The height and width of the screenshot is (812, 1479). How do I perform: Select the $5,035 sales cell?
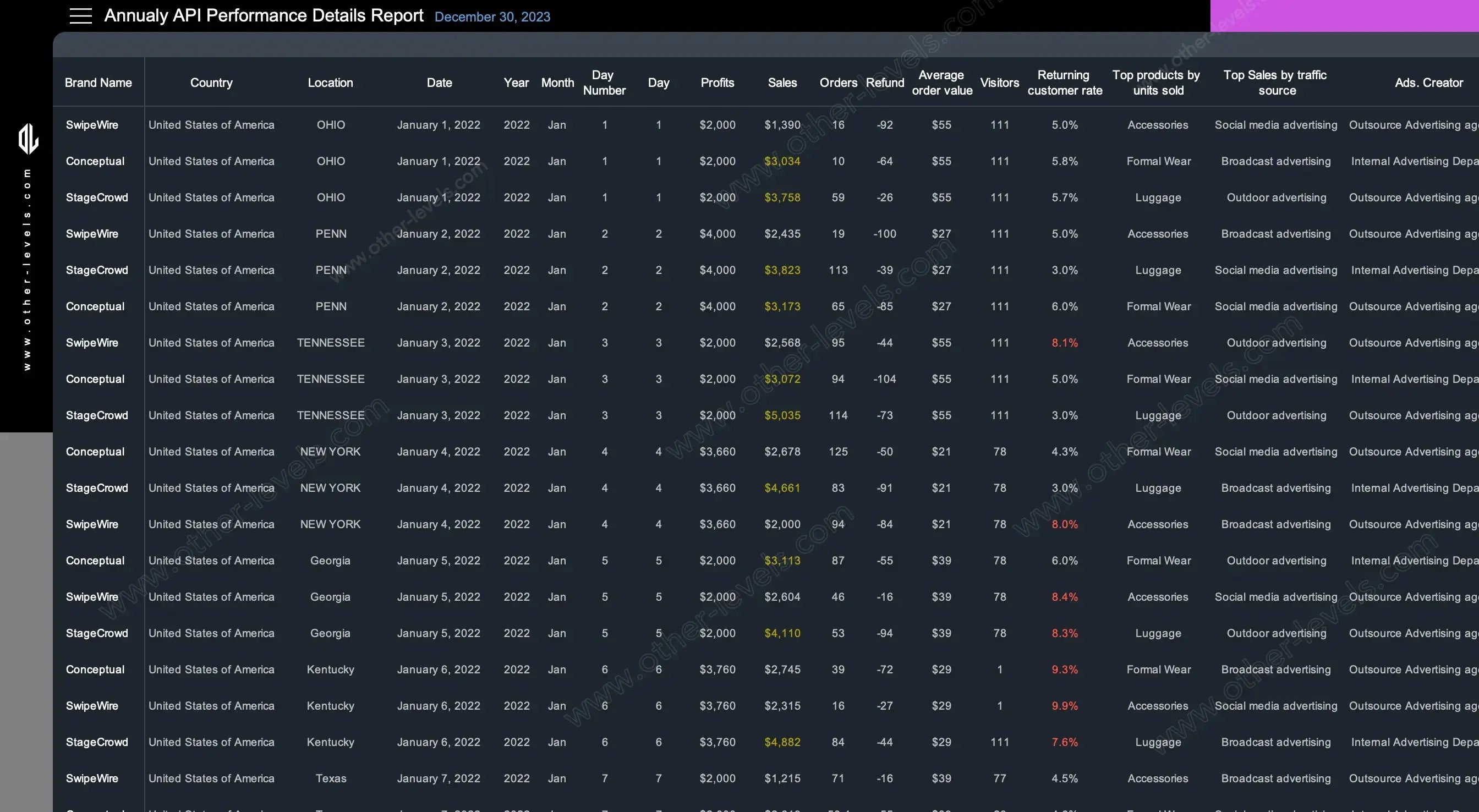(x=782, y=415)
